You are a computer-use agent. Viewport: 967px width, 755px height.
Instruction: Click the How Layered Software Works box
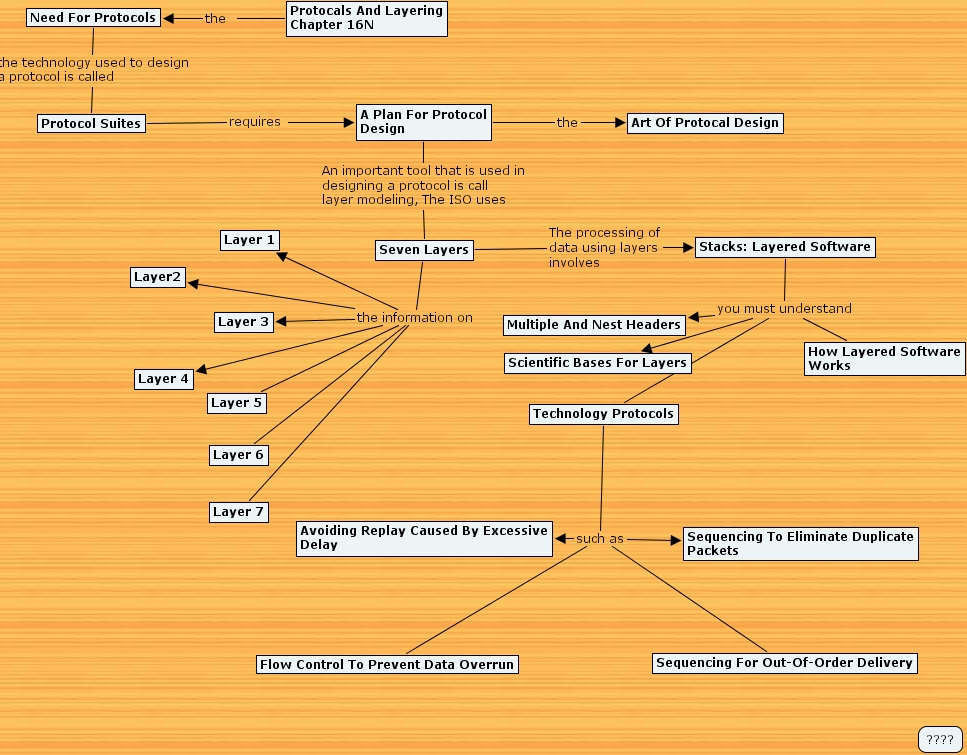884,358
